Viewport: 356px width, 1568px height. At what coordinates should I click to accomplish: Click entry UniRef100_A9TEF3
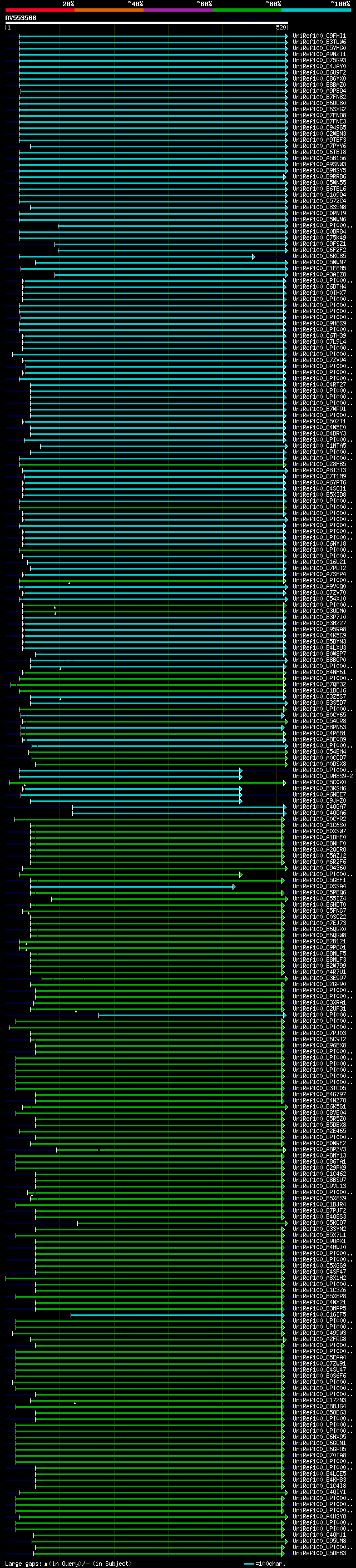tap(319, 140)
